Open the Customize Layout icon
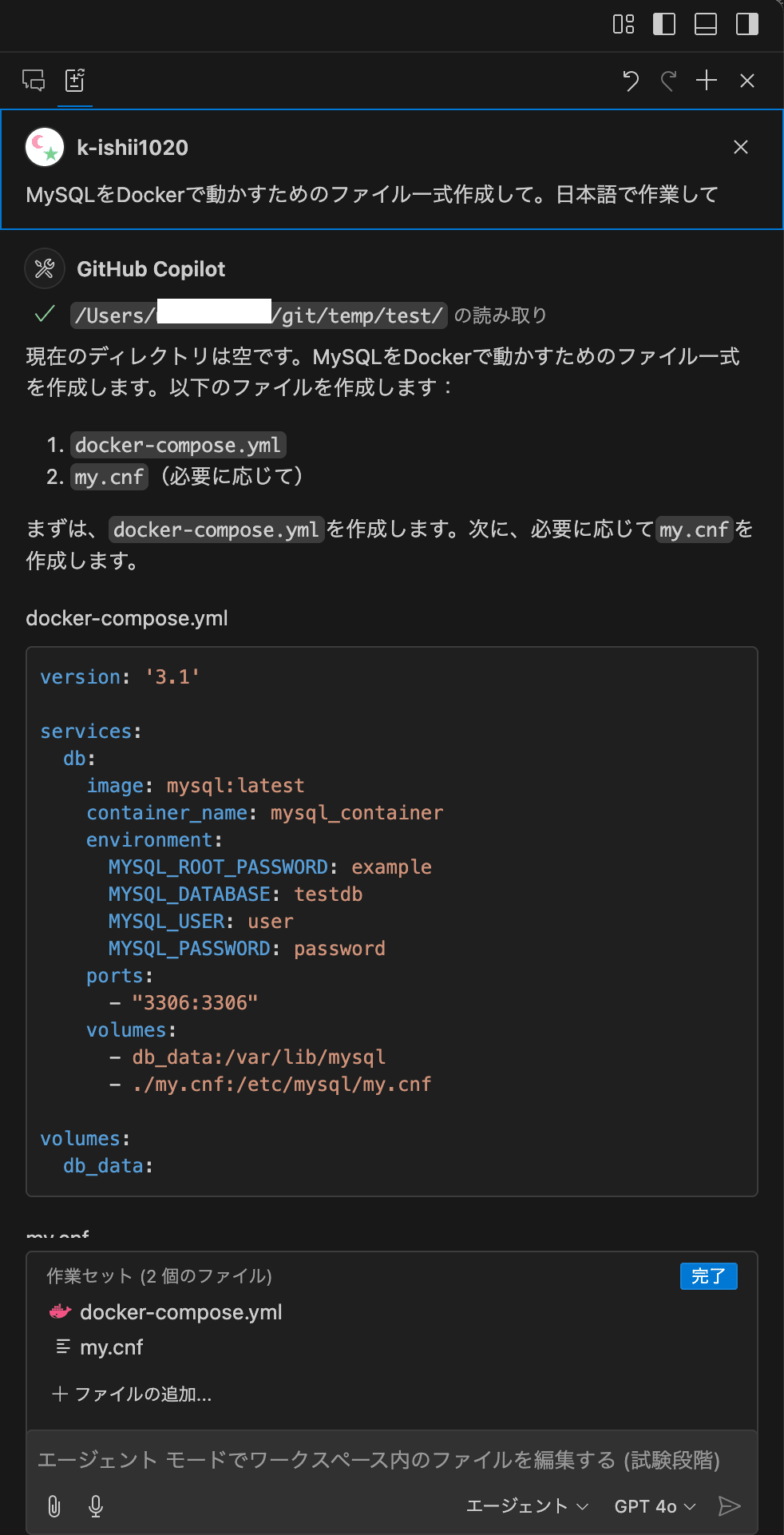 (624, 25)
